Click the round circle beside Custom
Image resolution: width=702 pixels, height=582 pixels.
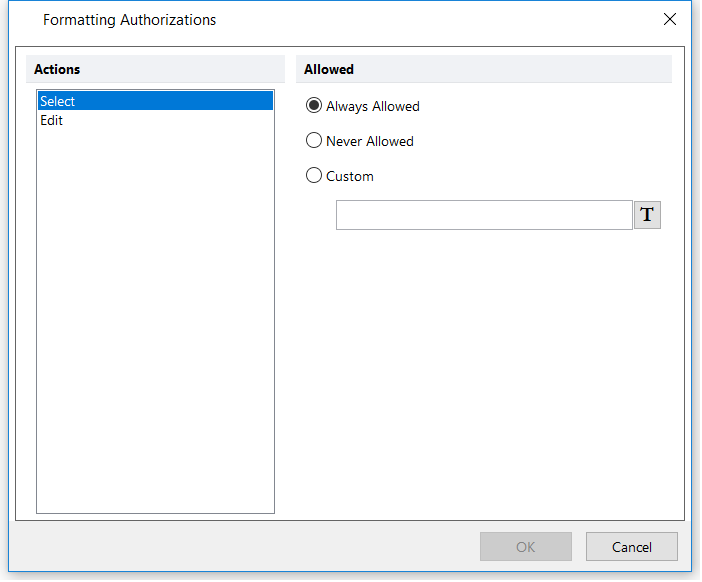pos(314,176)
